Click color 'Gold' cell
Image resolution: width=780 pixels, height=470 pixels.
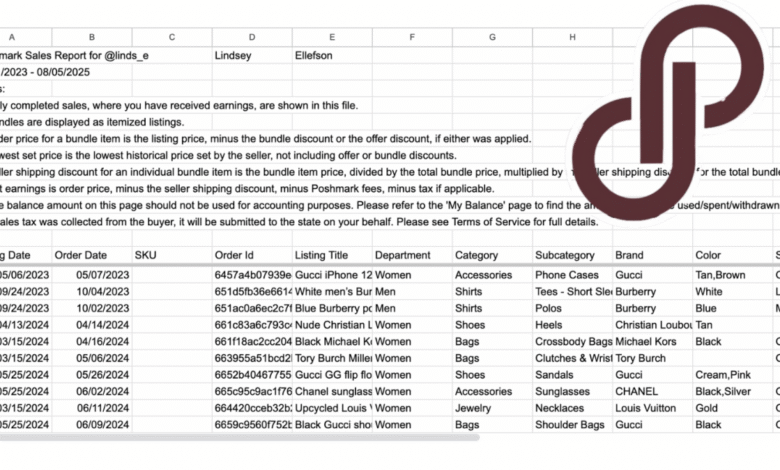pyautogui.click(x=733, y=408)
